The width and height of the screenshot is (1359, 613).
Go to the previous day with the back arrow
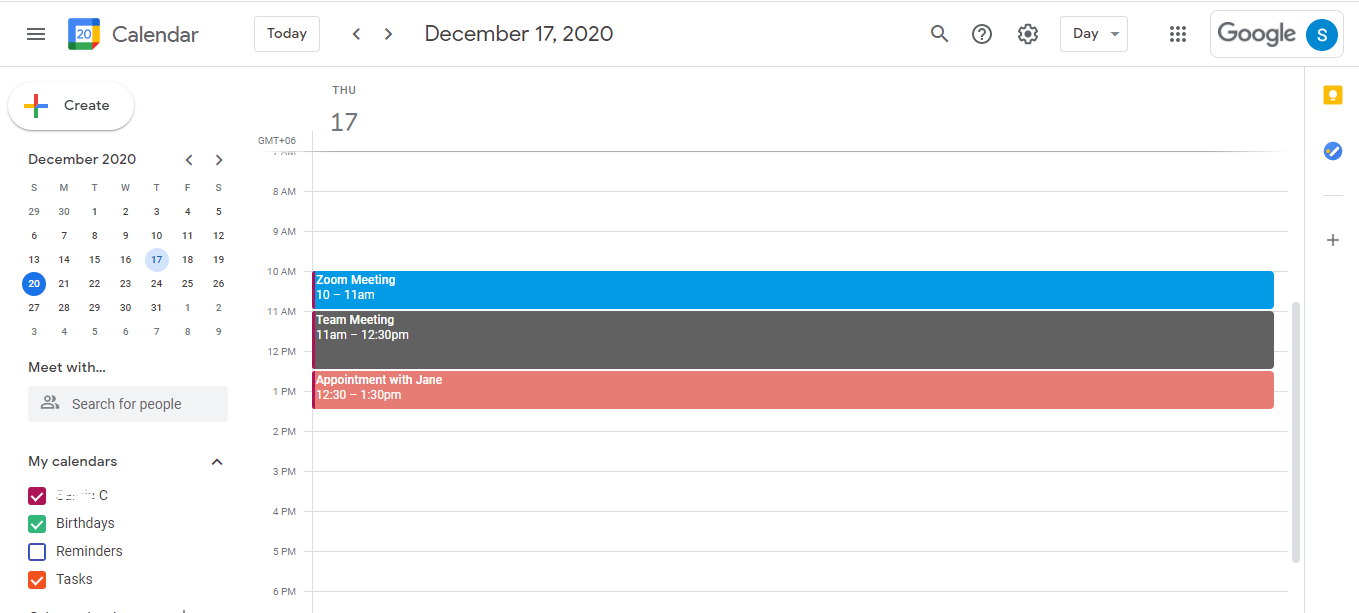point(356,33)
